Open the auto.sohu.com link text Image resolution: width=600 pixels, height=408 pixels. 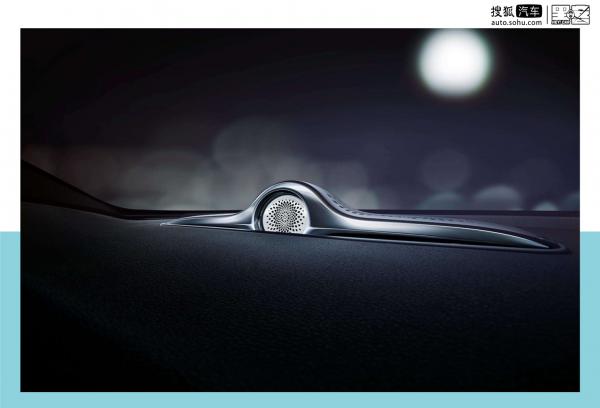point(516,23)
